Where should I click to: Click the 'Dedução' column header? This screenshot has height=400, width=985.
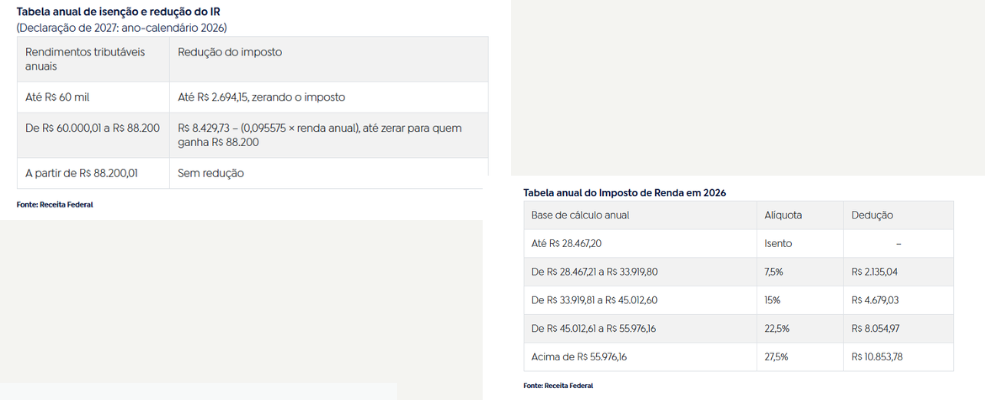pyautogui.click(x=872, y=215)
